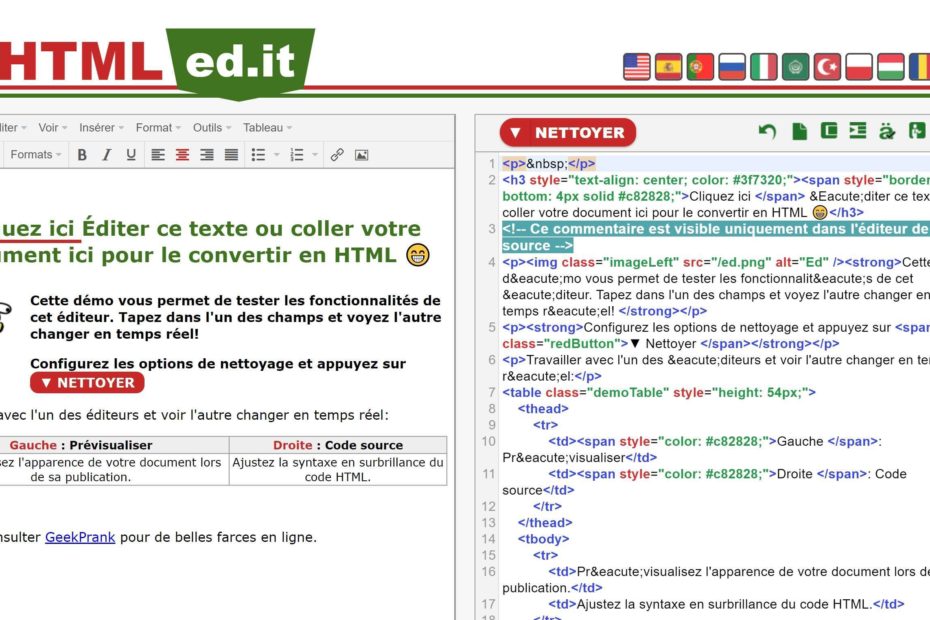The width and height of the screenshot is (930, 620).
Task: Open the Formats dropdown
Action: pyautogui.click(x=36, y=155)
